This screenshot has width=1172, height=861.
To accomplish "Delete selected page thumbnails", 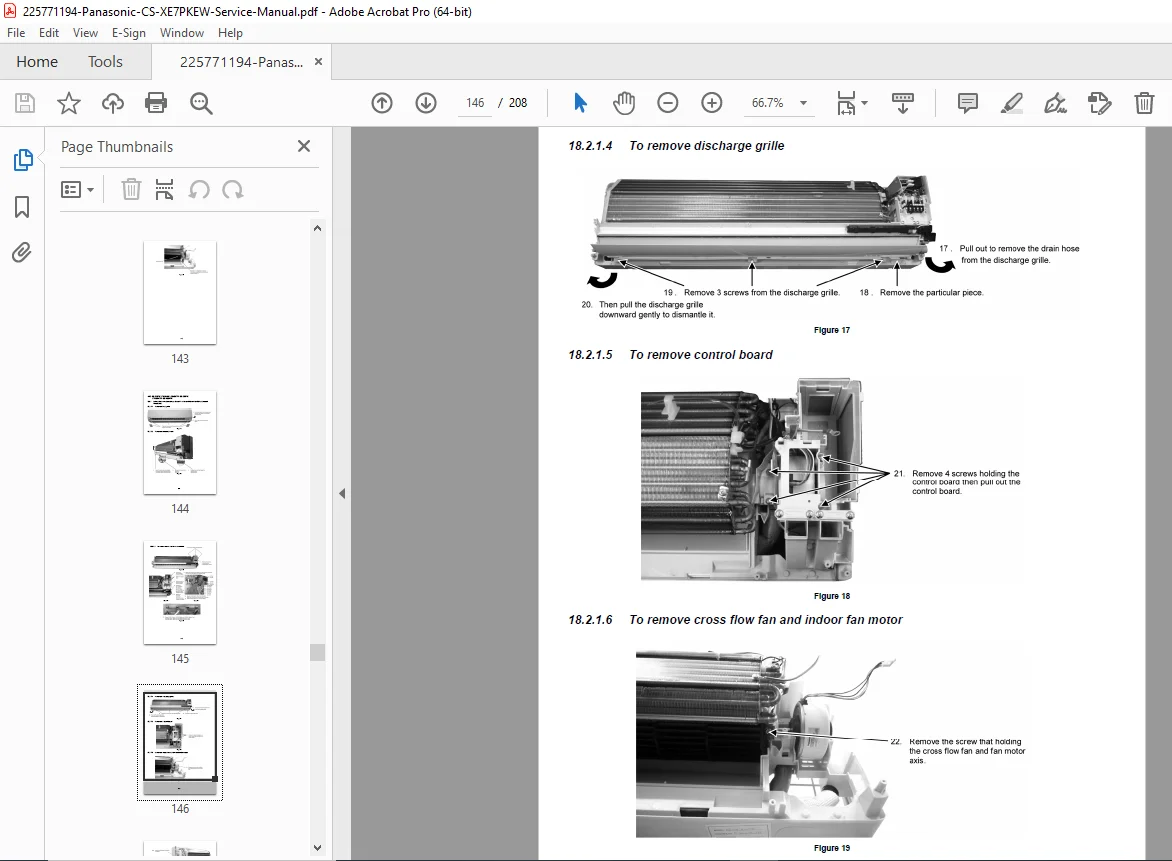I will [132, 190].
